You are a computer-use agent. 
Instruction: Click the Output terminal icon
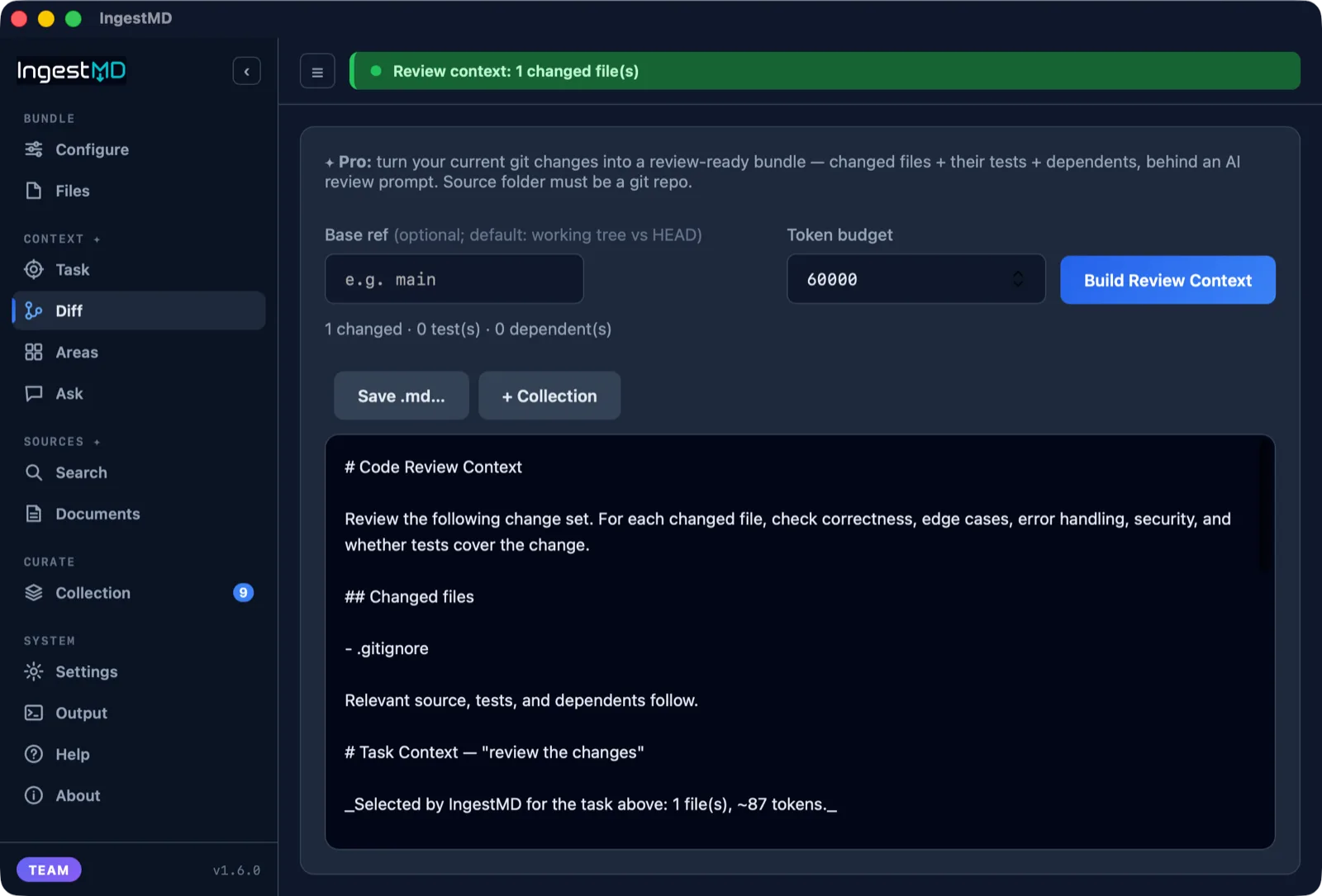(34, 713)
